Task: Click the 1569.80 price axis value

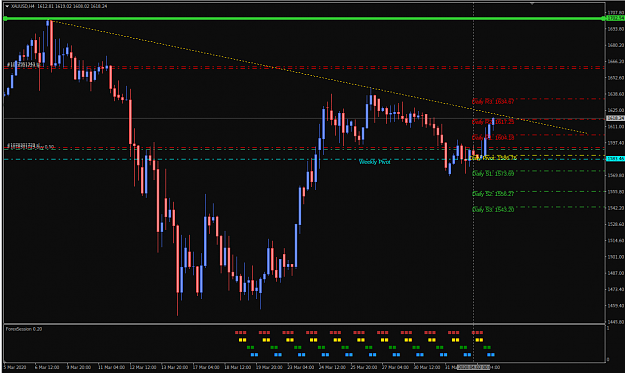Action: click(x=616, y=175)
